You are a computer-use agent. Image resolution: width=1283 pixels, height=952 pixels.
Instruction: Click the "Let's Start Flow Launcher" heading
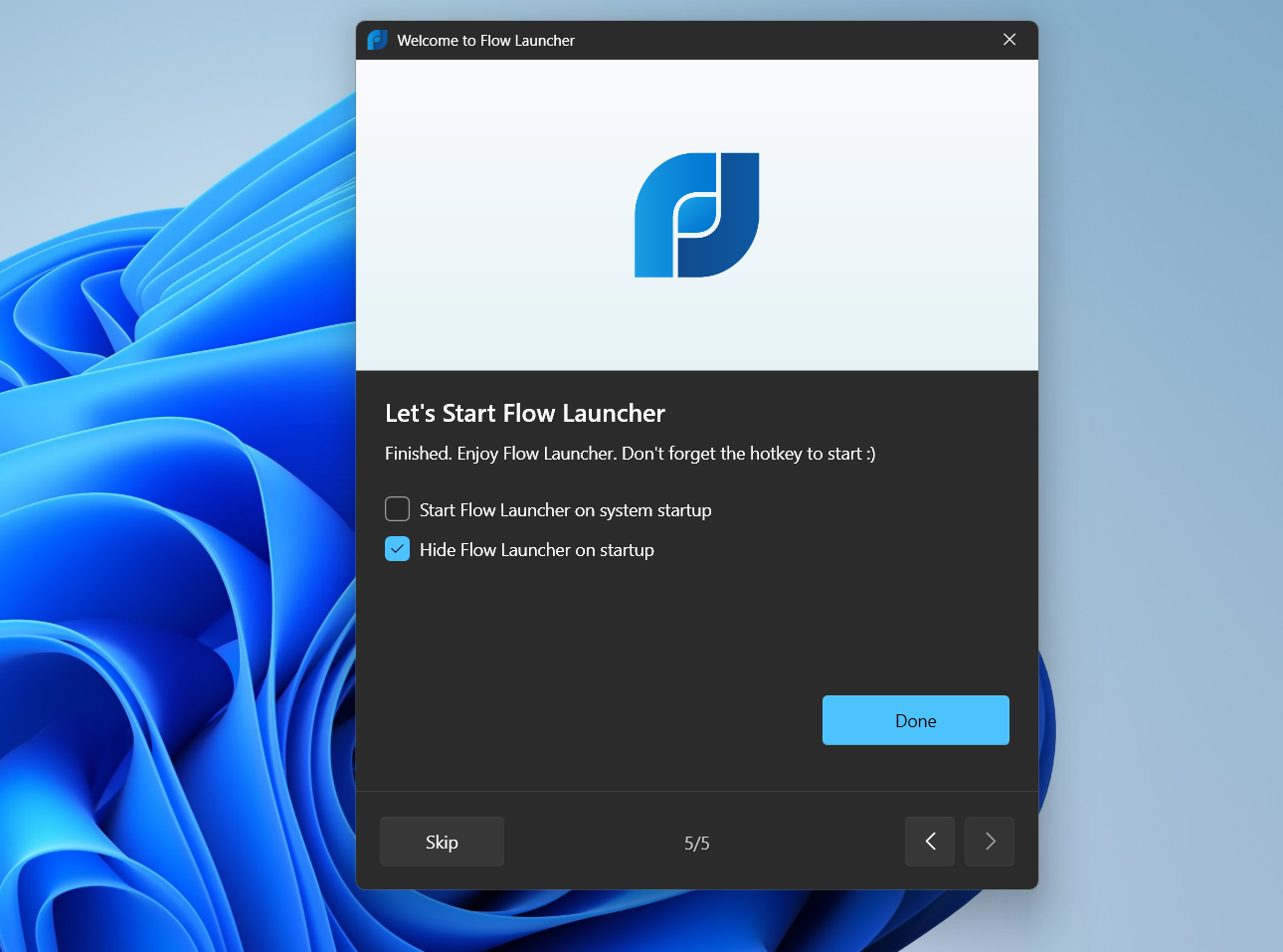(x=525, y=413)
